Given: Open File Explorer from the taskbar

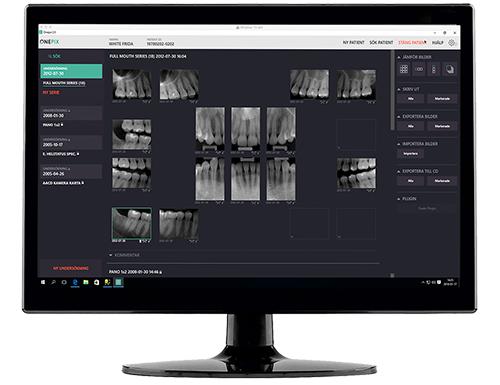Looking at the screenshot, I should pyautogui.click(x=86, y=282).
